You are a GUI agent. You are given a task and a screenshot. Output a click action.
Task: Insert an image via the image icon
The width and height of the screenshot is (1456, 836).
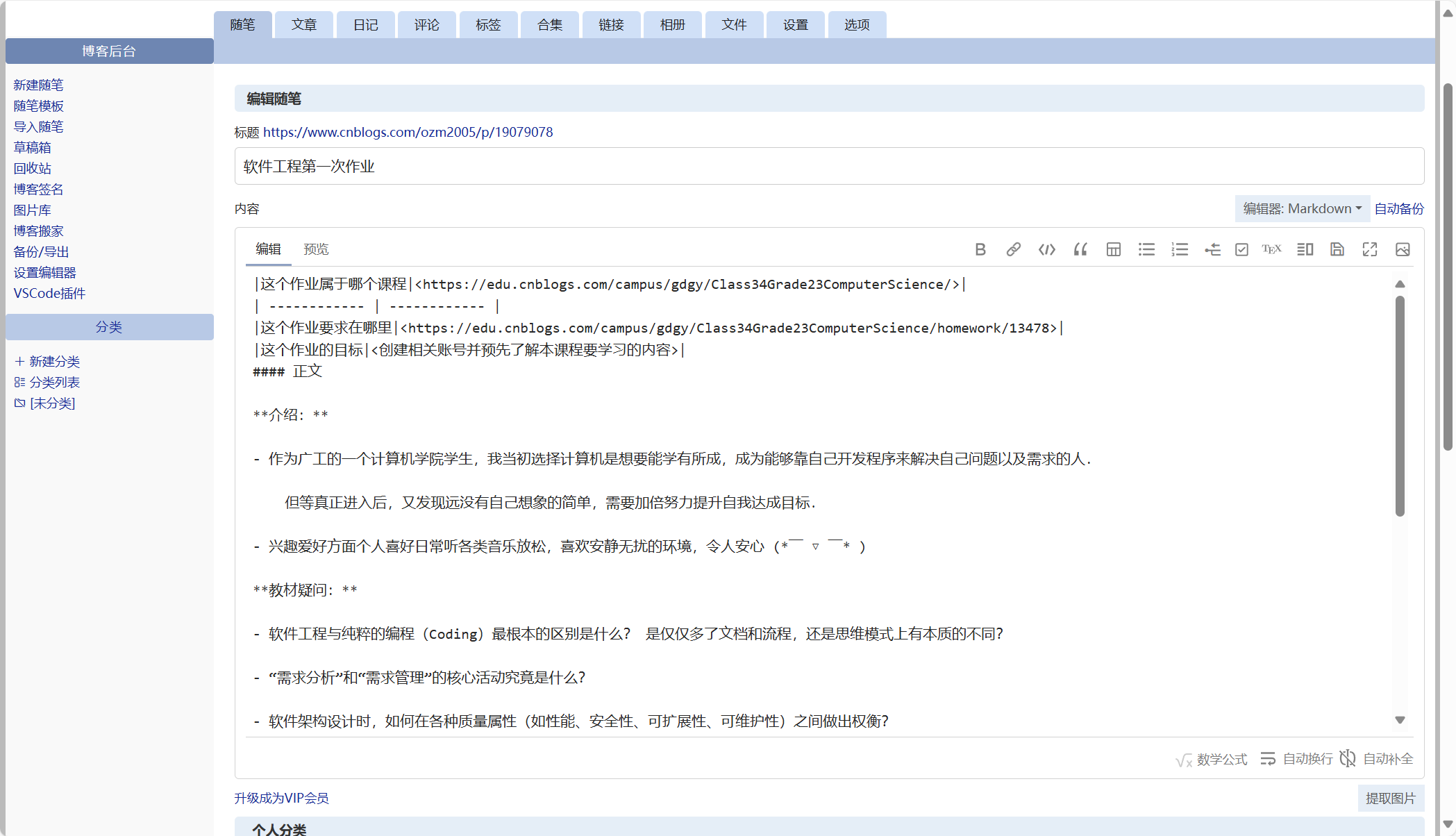point(1402,249)
